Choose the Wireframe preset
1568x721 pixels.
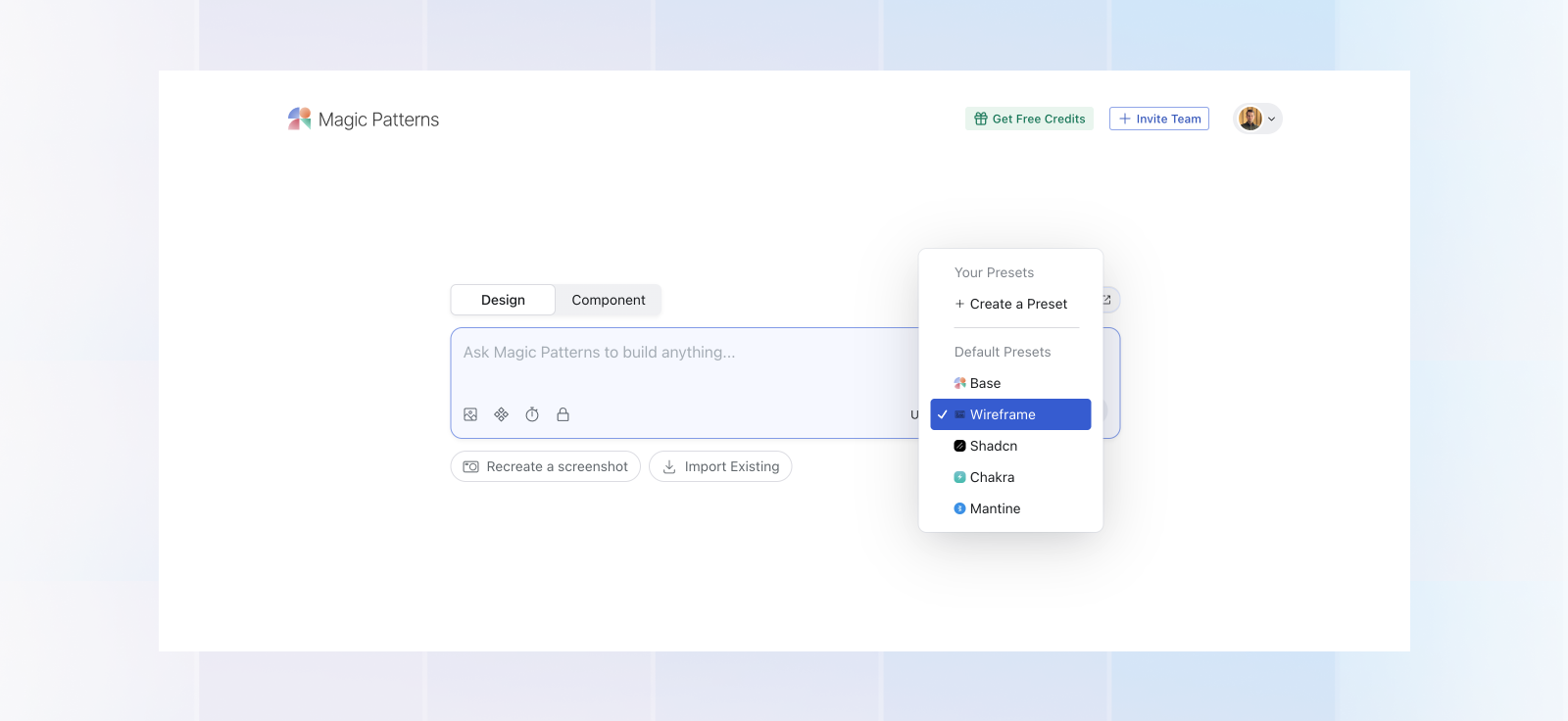coord(1010,414)
